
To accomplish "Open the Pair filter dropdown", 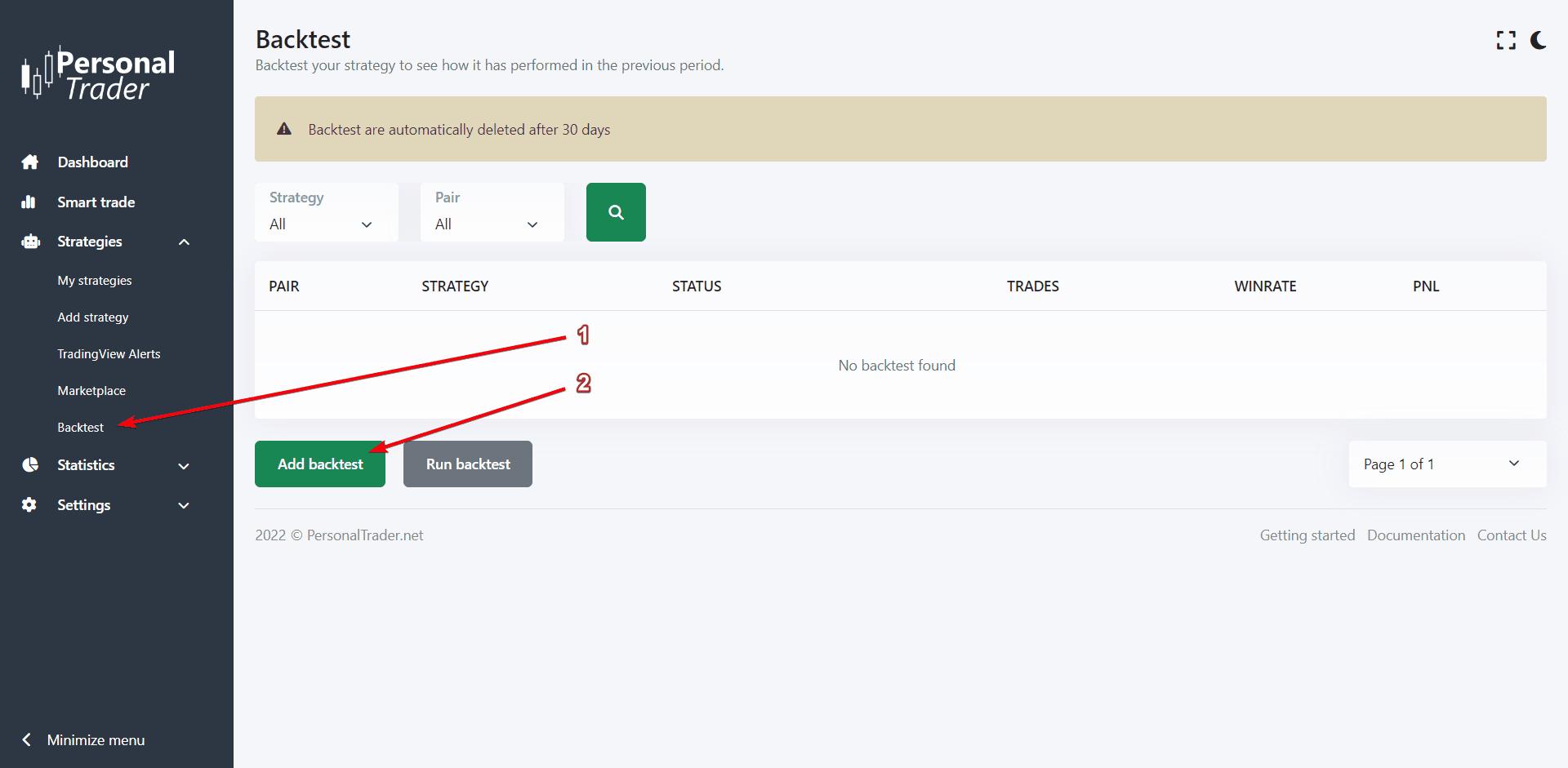I will coord(492,212).
